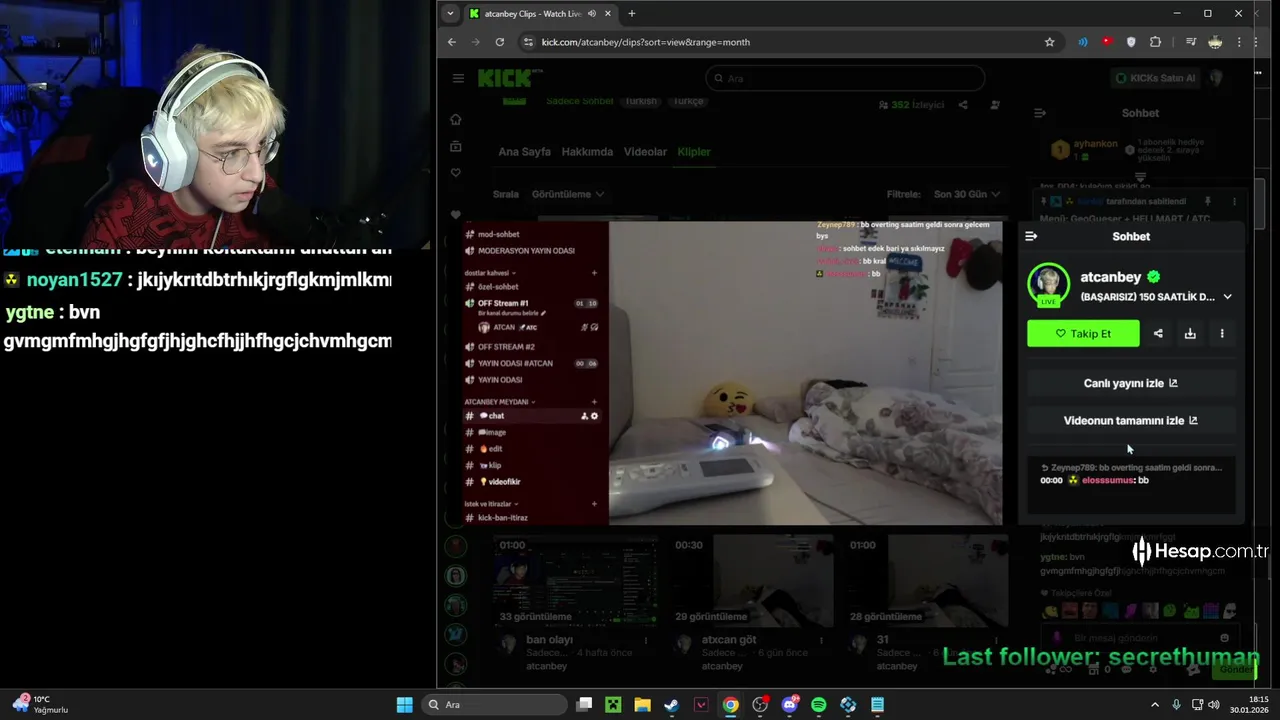Screen dimensions: 1280x720
Task: Open the atxcan göt clip thumbnail
Action: point(752,580)
